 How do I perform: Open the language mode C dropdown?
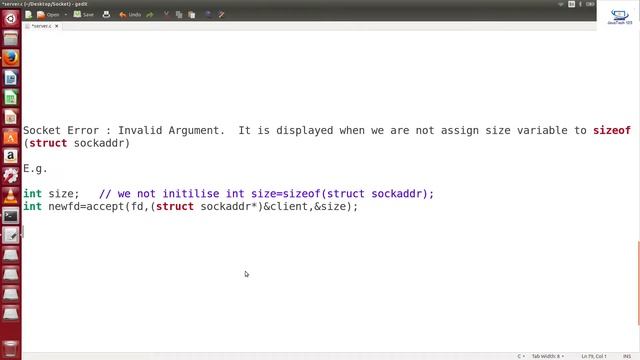521,356
